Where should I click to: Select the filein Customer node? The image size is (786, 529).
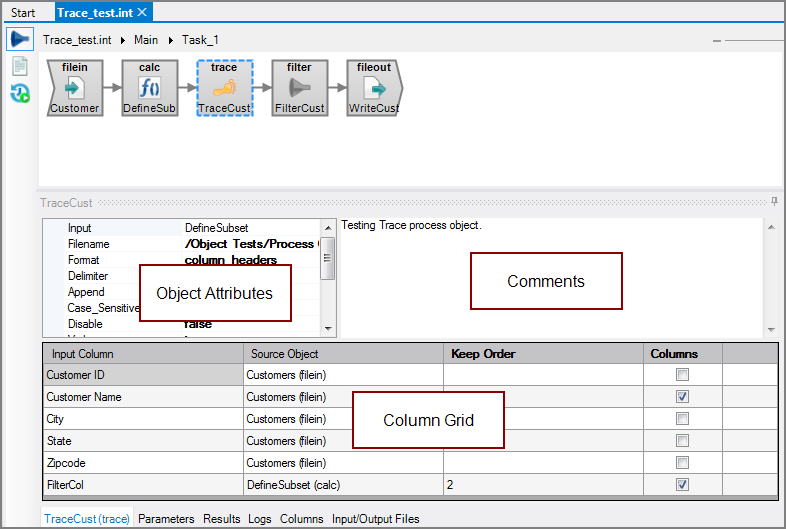coord(75,88)
